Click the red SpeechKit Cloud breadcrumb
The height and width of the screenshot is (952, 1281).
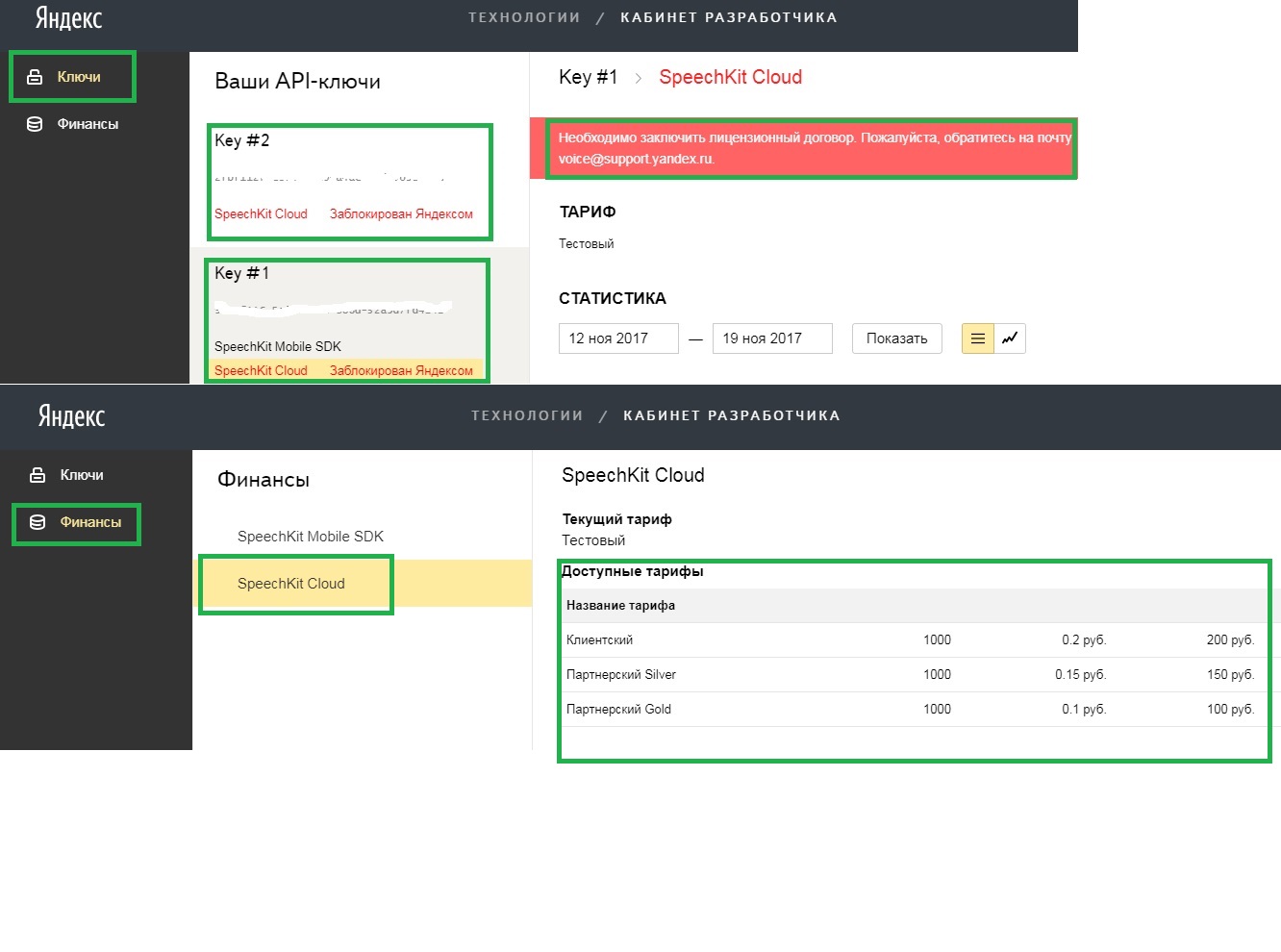coord(731,77)
